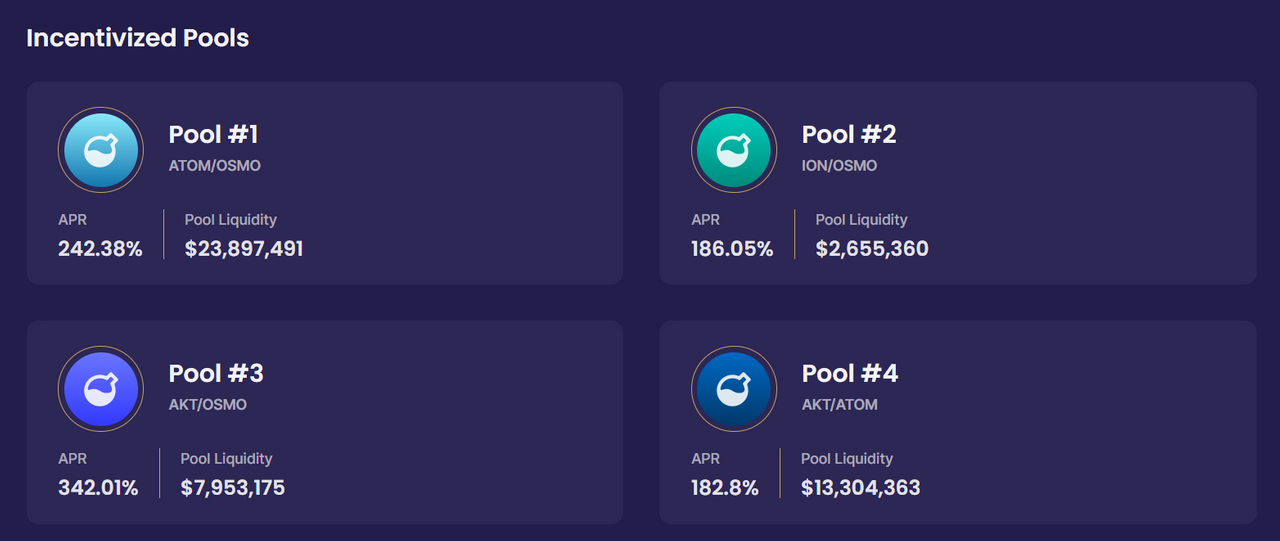
Task: Select the ATOM/OSMO pair label
Action: [x=214, y=165]
